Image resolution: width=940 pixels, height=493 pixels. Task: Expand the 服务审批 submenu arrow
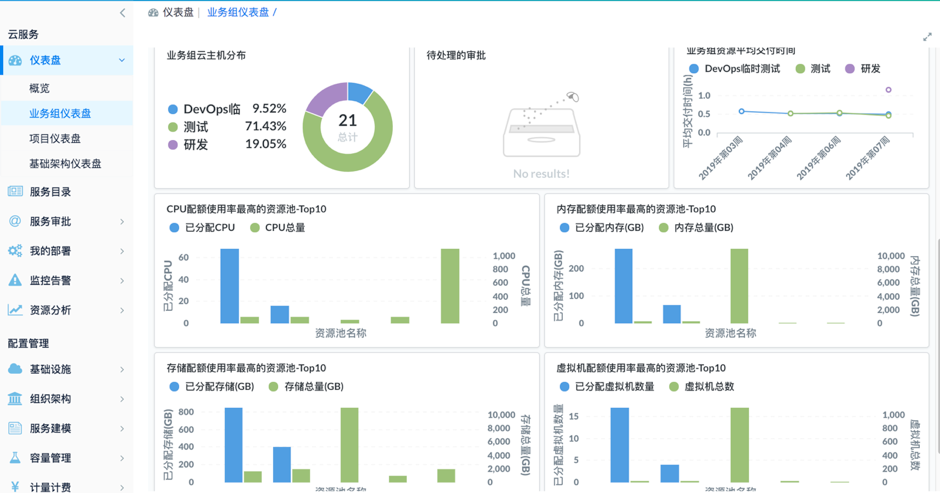pos(122,221)
